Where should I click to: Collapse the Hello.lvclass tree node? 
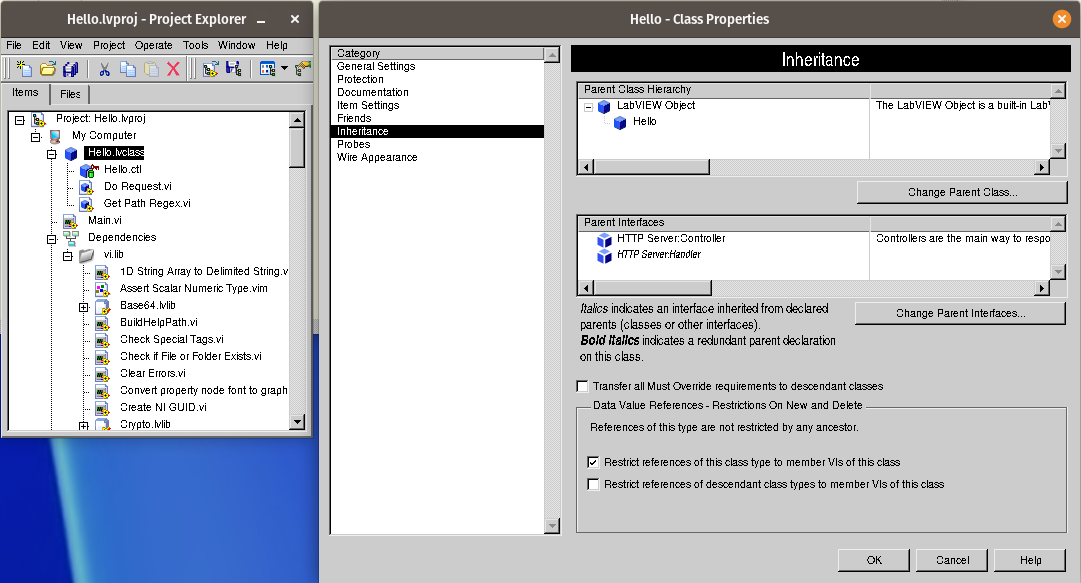51,154
